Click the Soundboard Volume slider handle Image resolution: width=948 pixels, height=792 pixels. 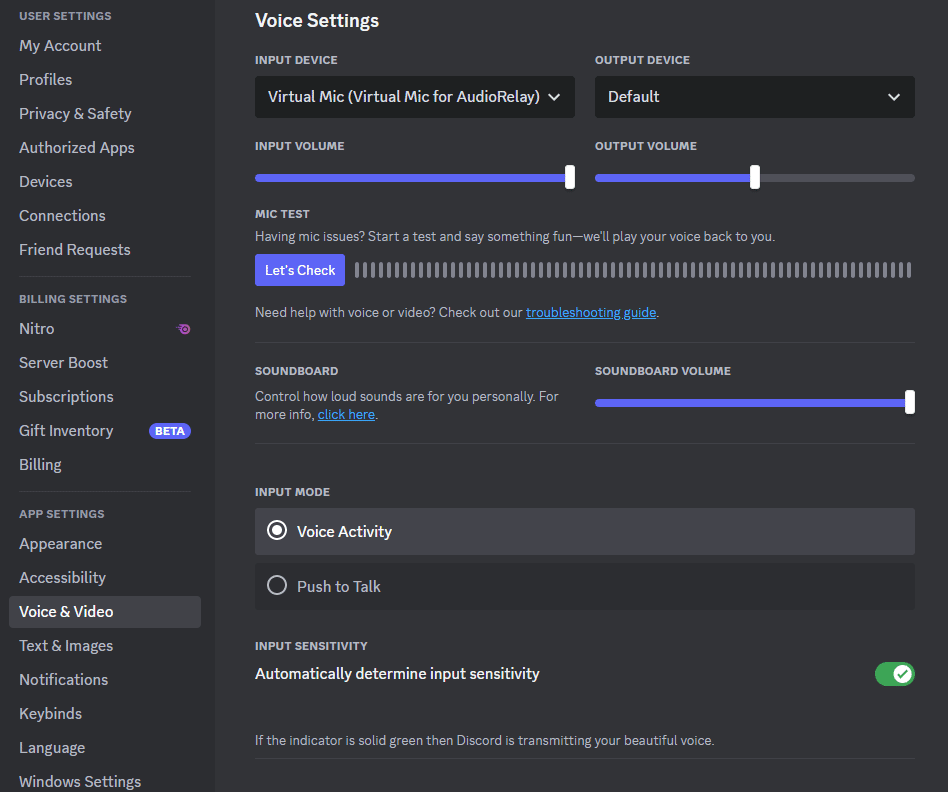pyautogui.click(x=910, y=403)
